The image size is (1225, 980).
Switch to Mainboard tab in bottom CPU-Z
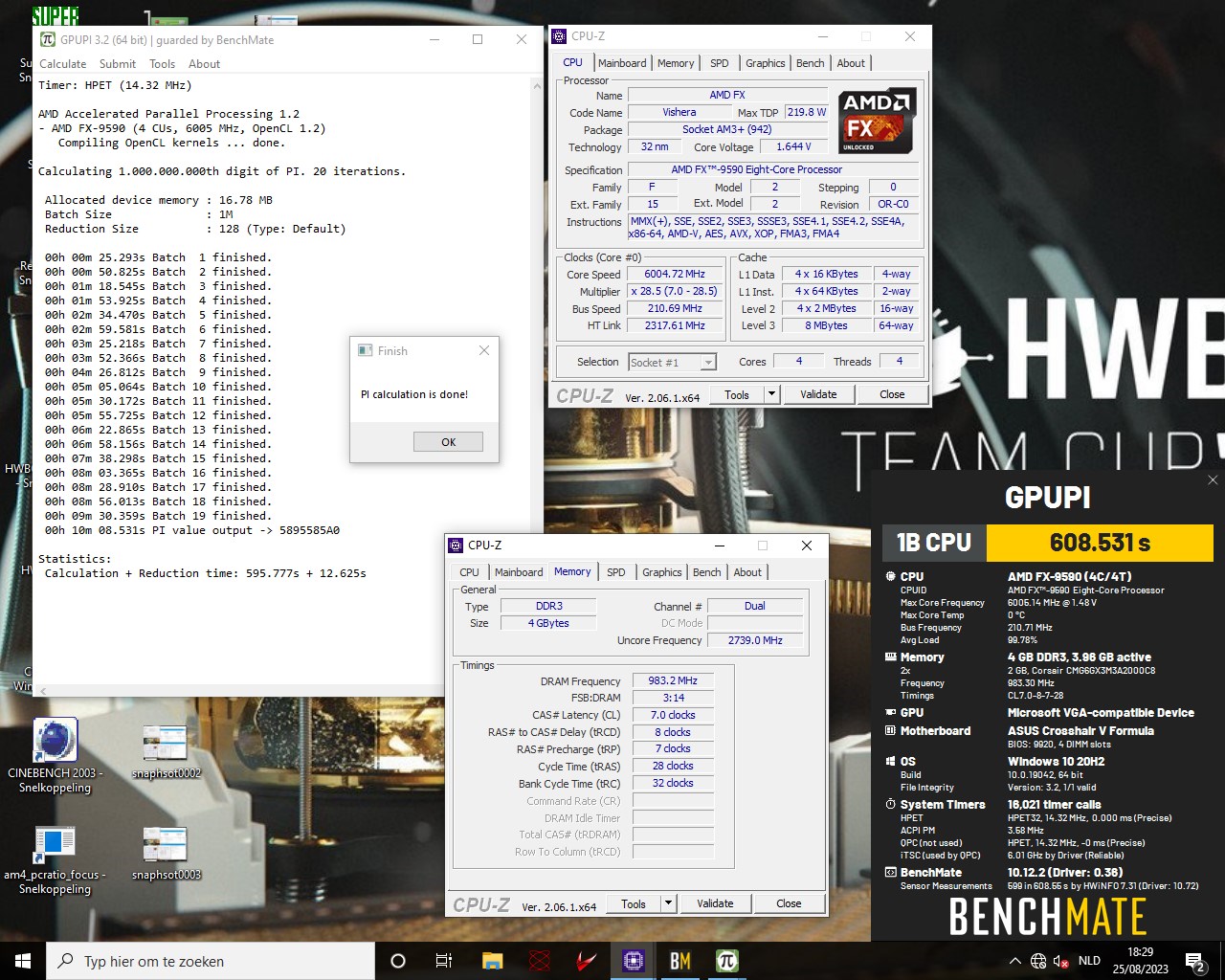[519, 572]
